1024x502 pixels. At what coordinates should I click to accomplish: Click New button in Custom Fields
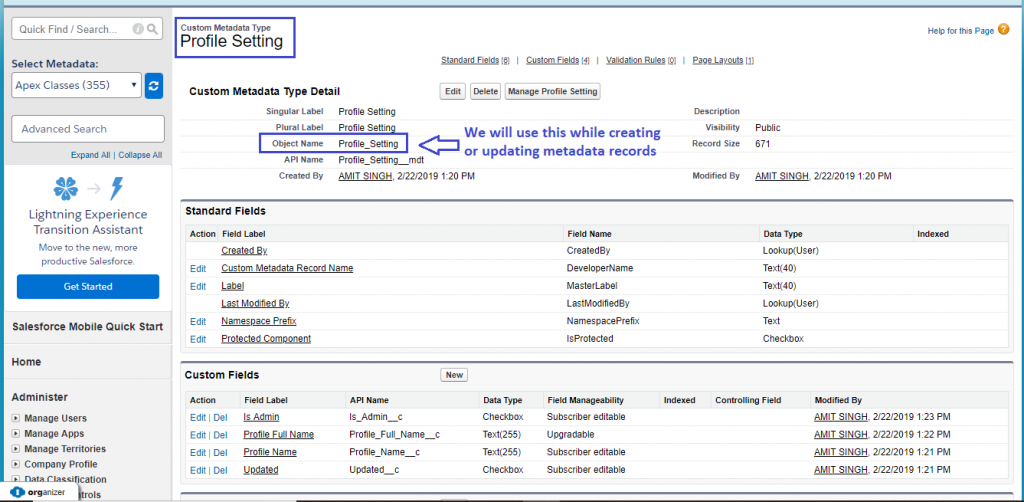pos(454,375)
